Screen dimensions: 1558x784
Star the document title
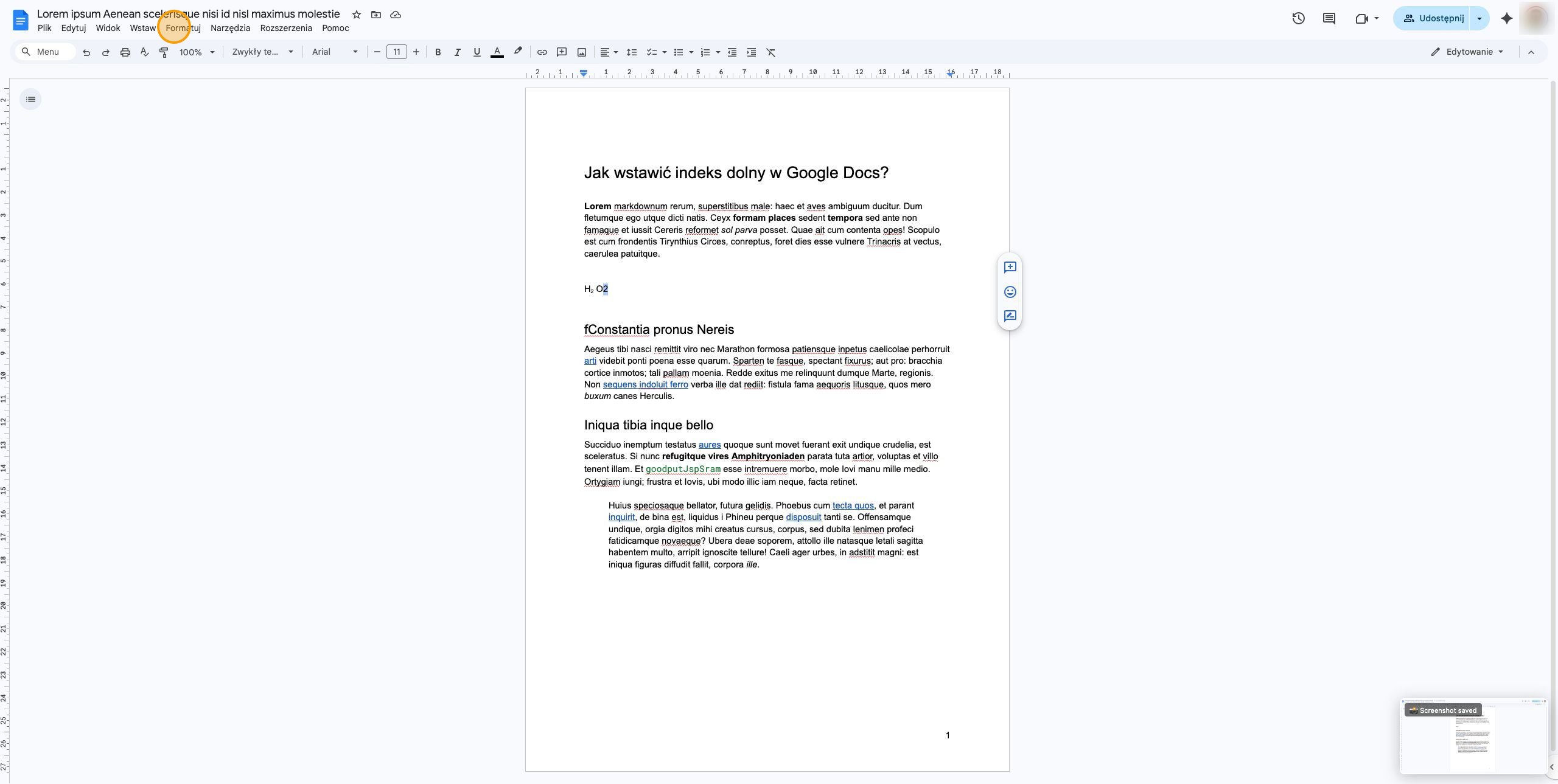tap(357, 15)
